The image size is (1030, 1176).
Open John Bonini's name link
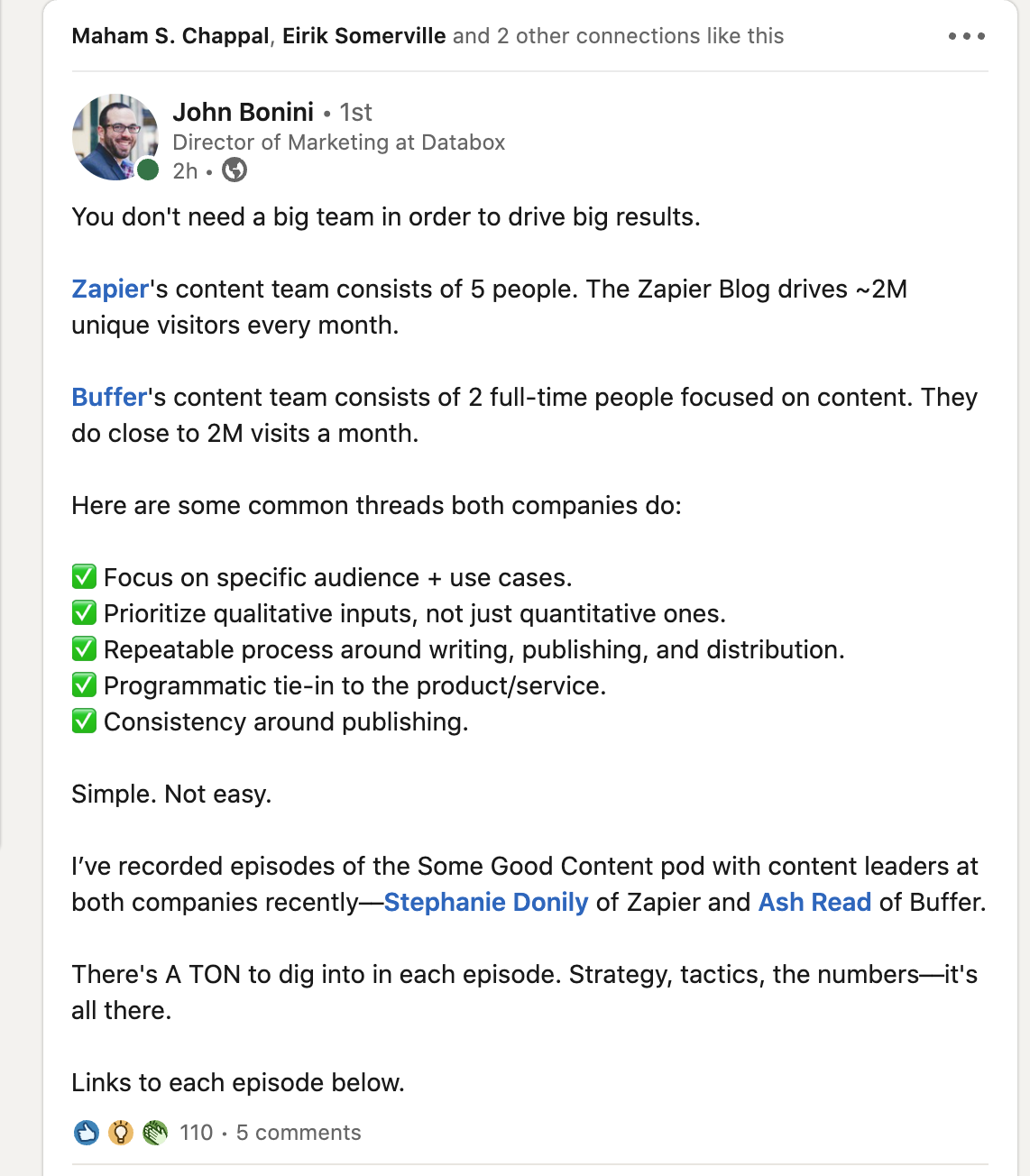tap(244, 112)
